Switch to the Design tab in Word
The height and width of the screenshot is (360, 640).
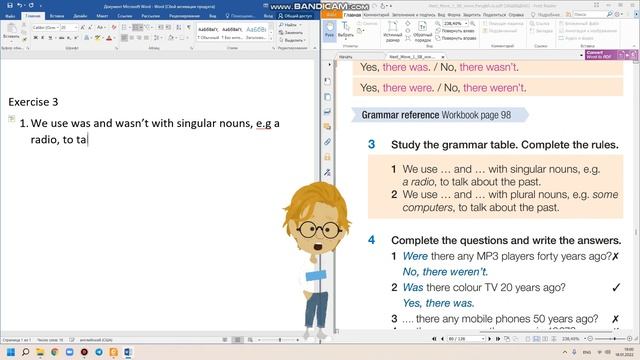[80, 16]
